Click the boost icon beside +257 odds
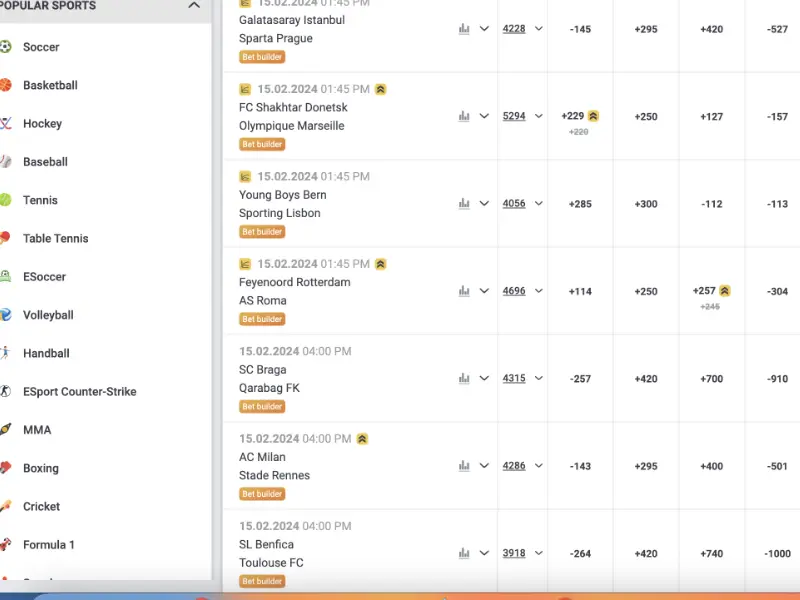Image resolution: width=800 pixels, height=600 pixels. point(724,291)
